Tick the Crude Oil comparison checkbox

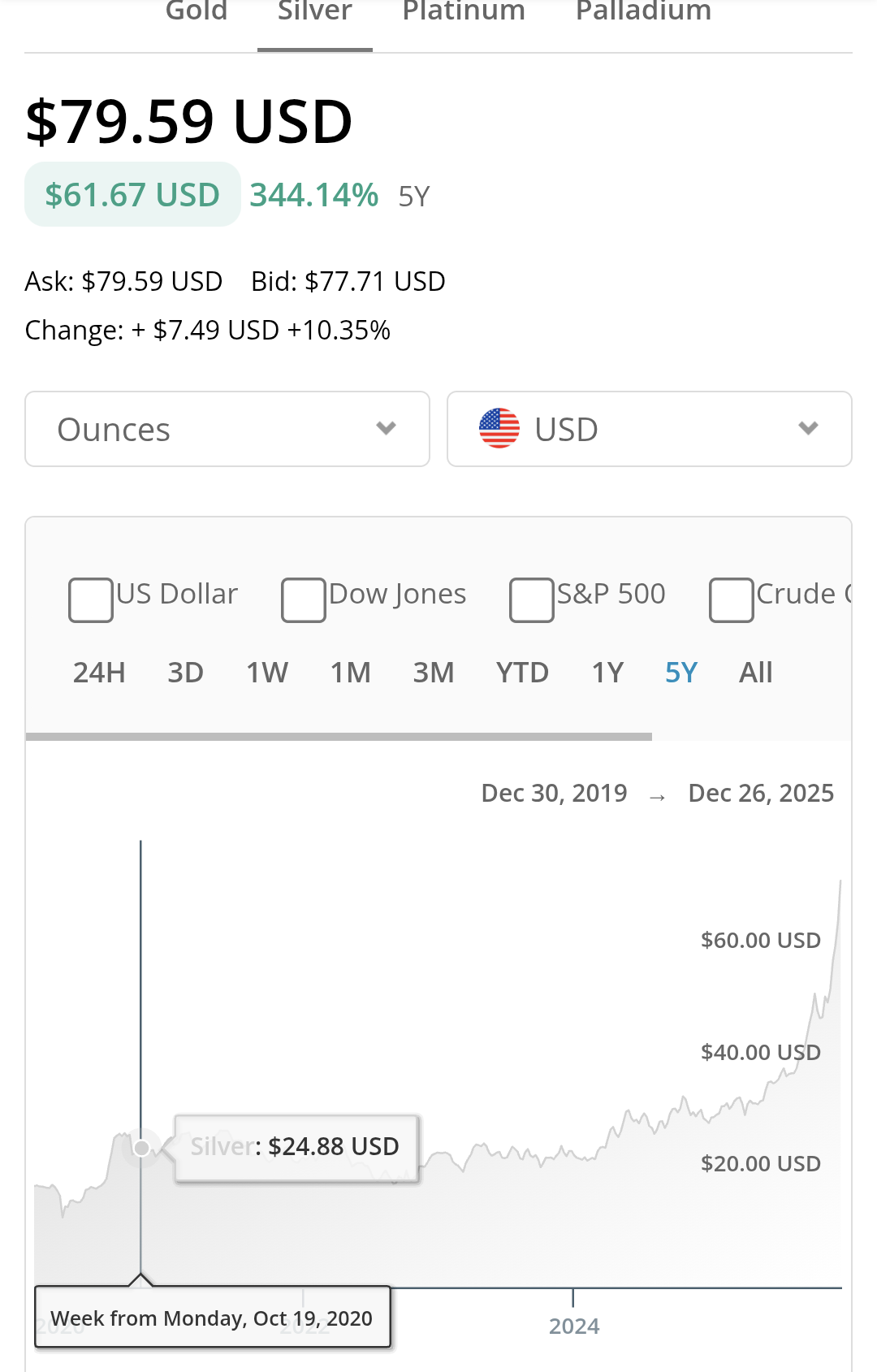point(732,600)
